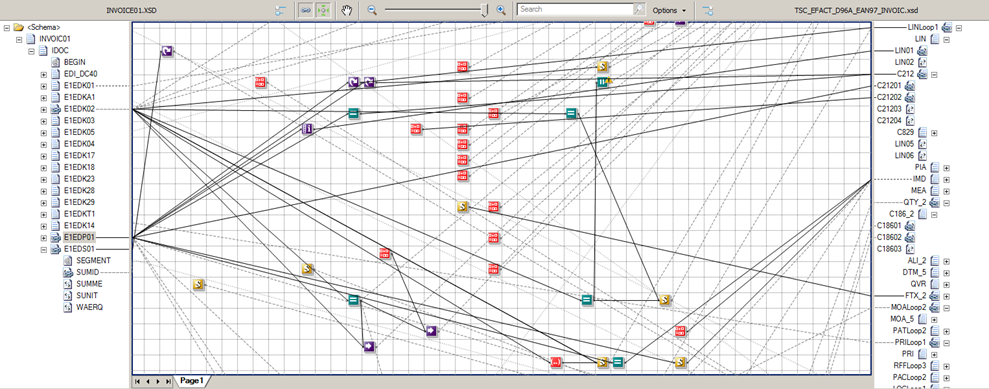The image size is (989, 389).
Task: Collapse the C186_2 node
Action: click(934, 214)
